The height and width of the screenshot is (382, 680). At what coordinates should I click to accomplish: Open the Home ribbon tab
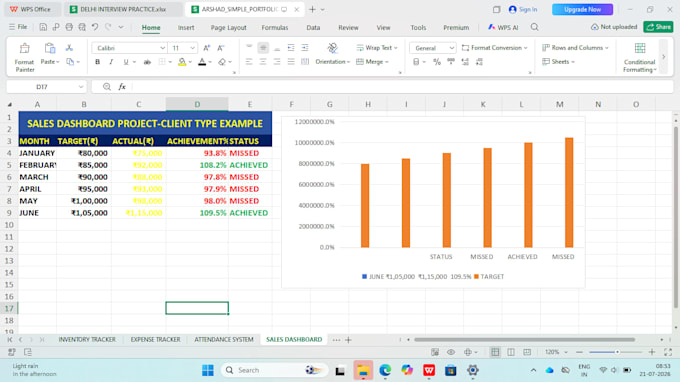[x=151, y=27]
